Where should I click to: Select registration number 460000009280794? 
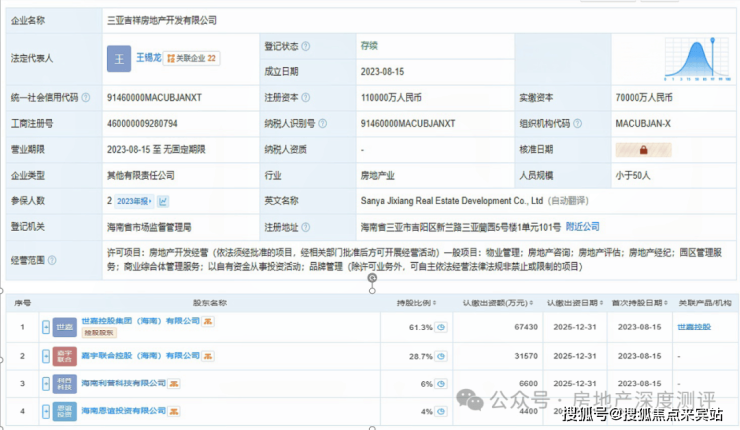pos(142,124)
